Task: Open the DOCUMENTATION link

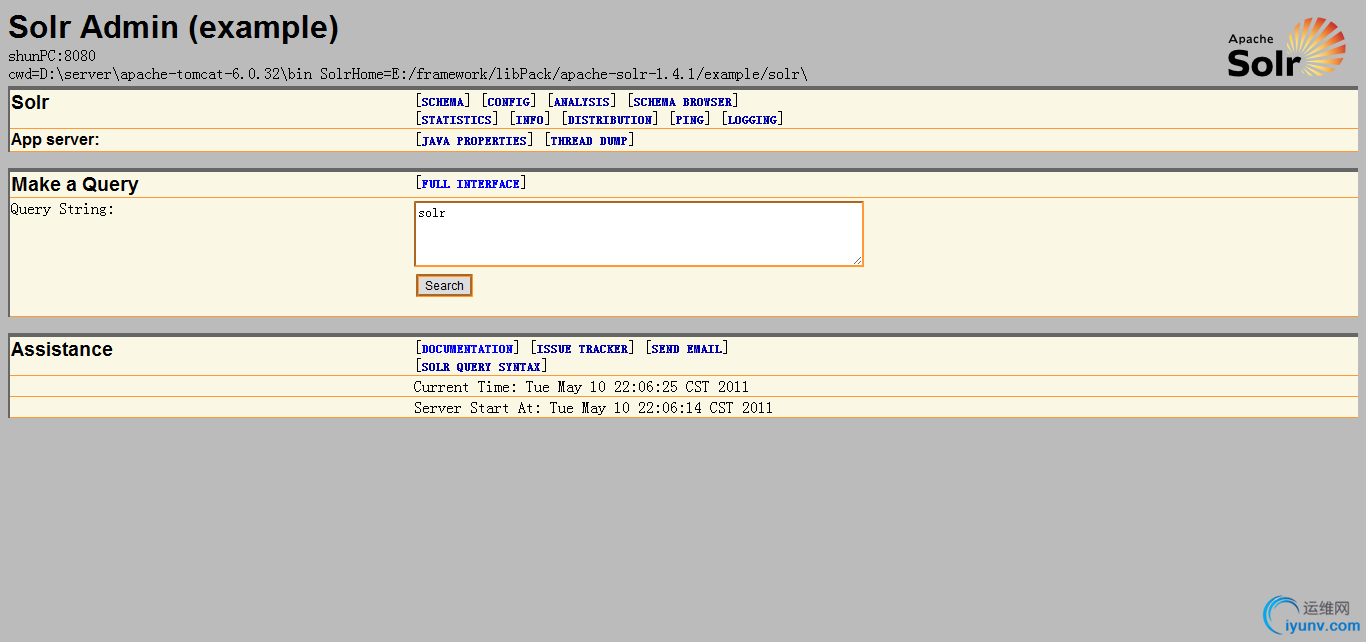Action: [468, 349]
